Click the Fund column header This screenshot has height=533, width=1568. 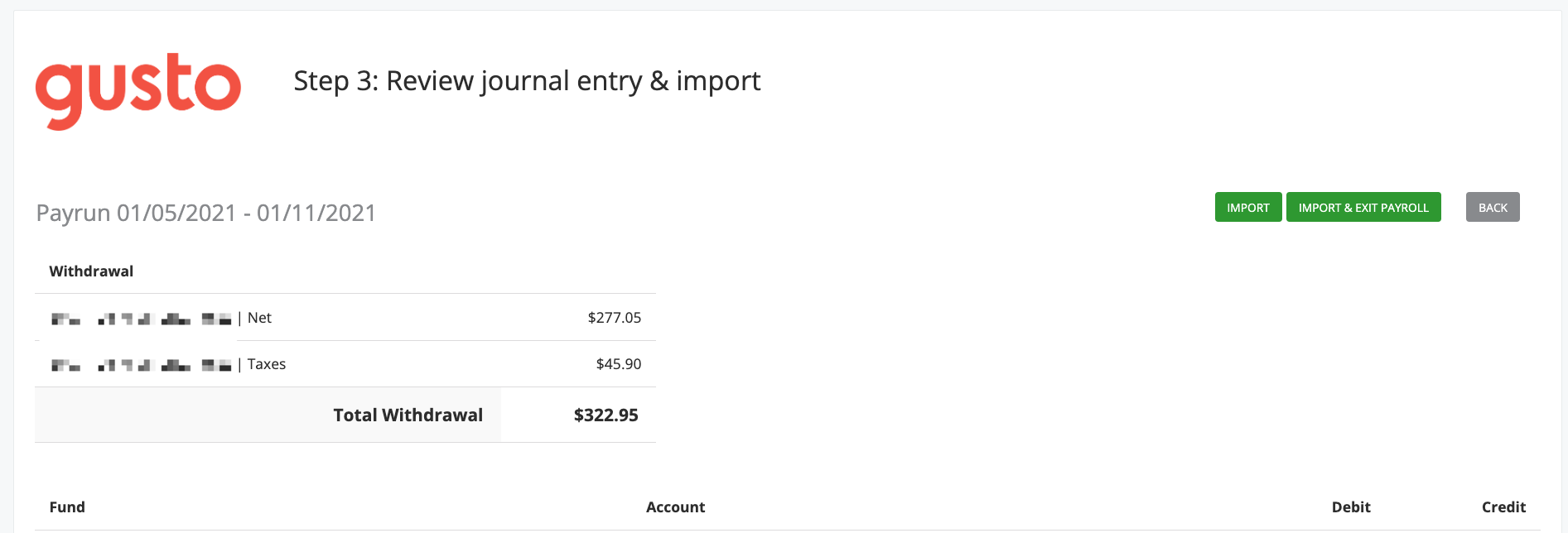(67, 507)
